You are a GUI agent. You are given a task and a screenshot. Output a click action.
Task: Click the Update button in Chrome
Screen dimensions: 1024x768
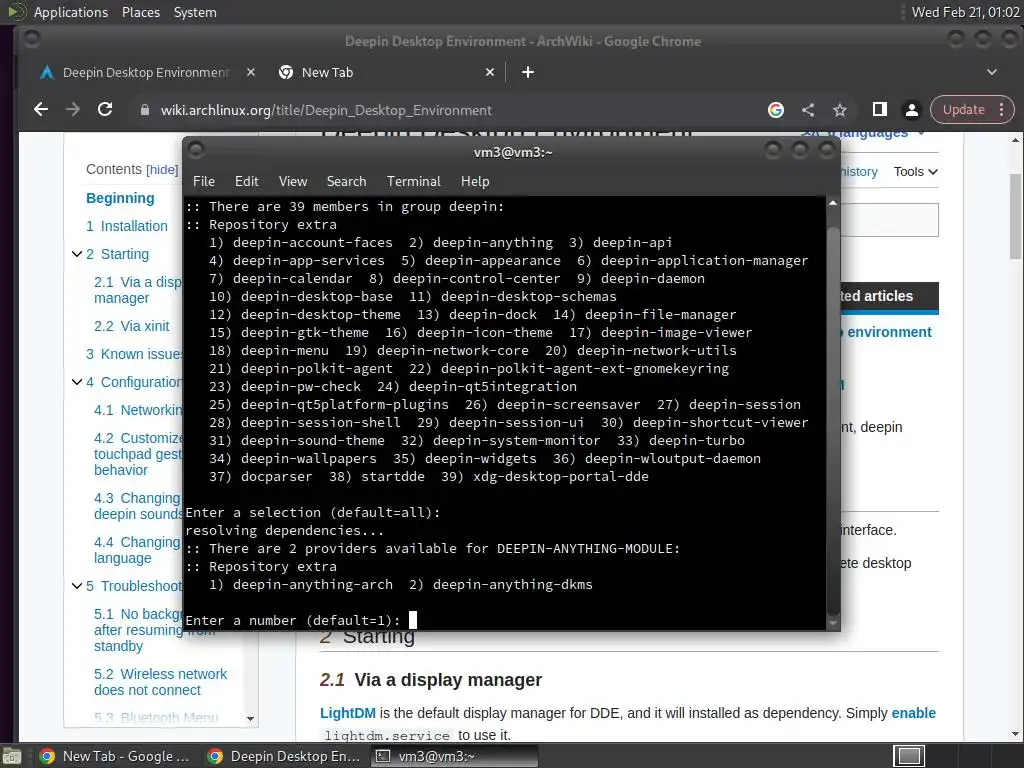tap(963, 110)
